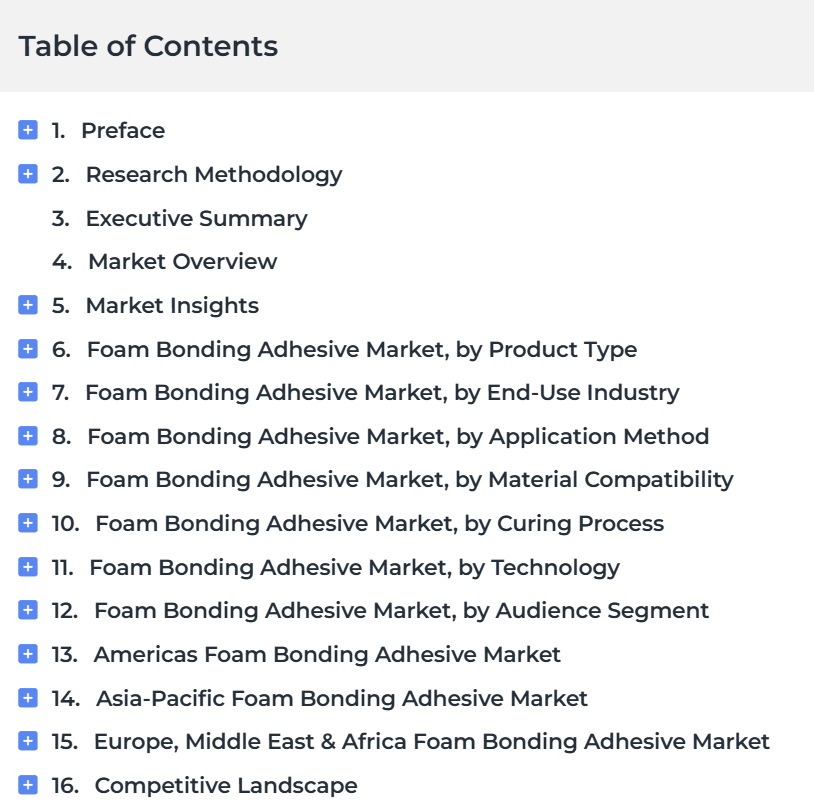814x807 pixels.
Task: Click the Table of Contents heading
Action: coord(148,46)
